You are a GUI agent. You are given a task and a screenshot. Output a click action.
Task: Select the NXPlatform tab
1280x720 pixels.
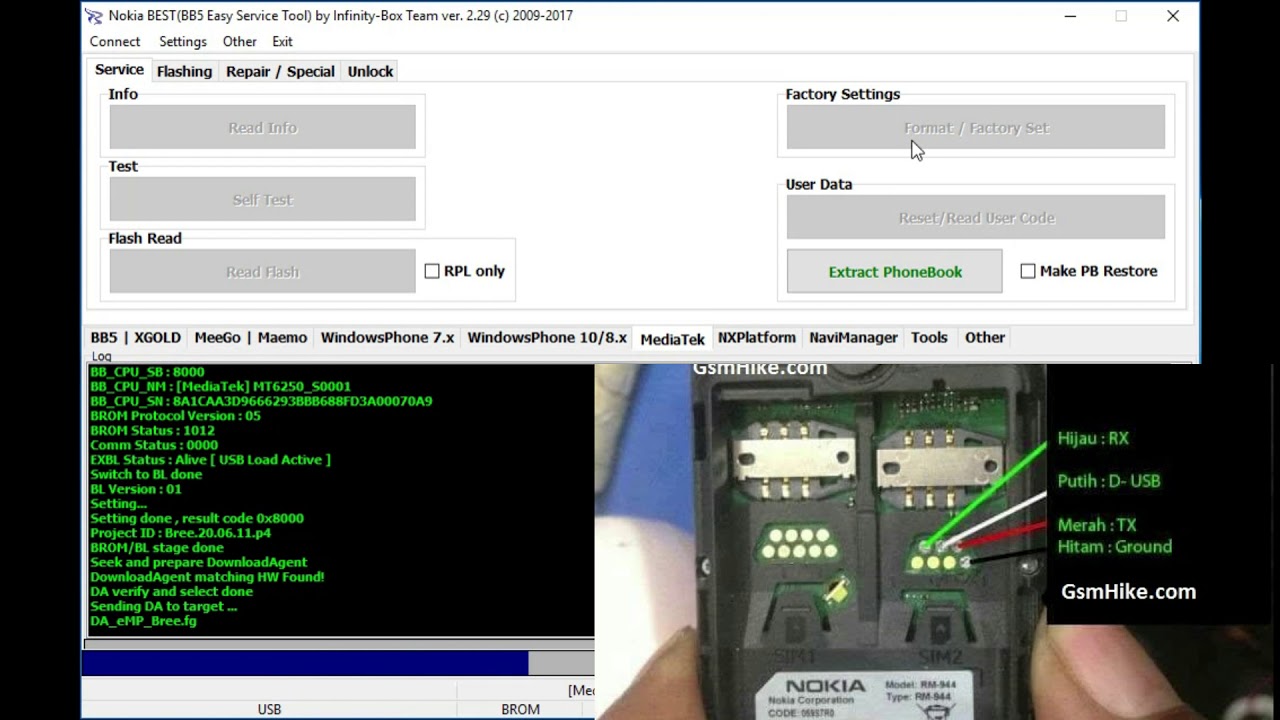[x=756, y=337]
